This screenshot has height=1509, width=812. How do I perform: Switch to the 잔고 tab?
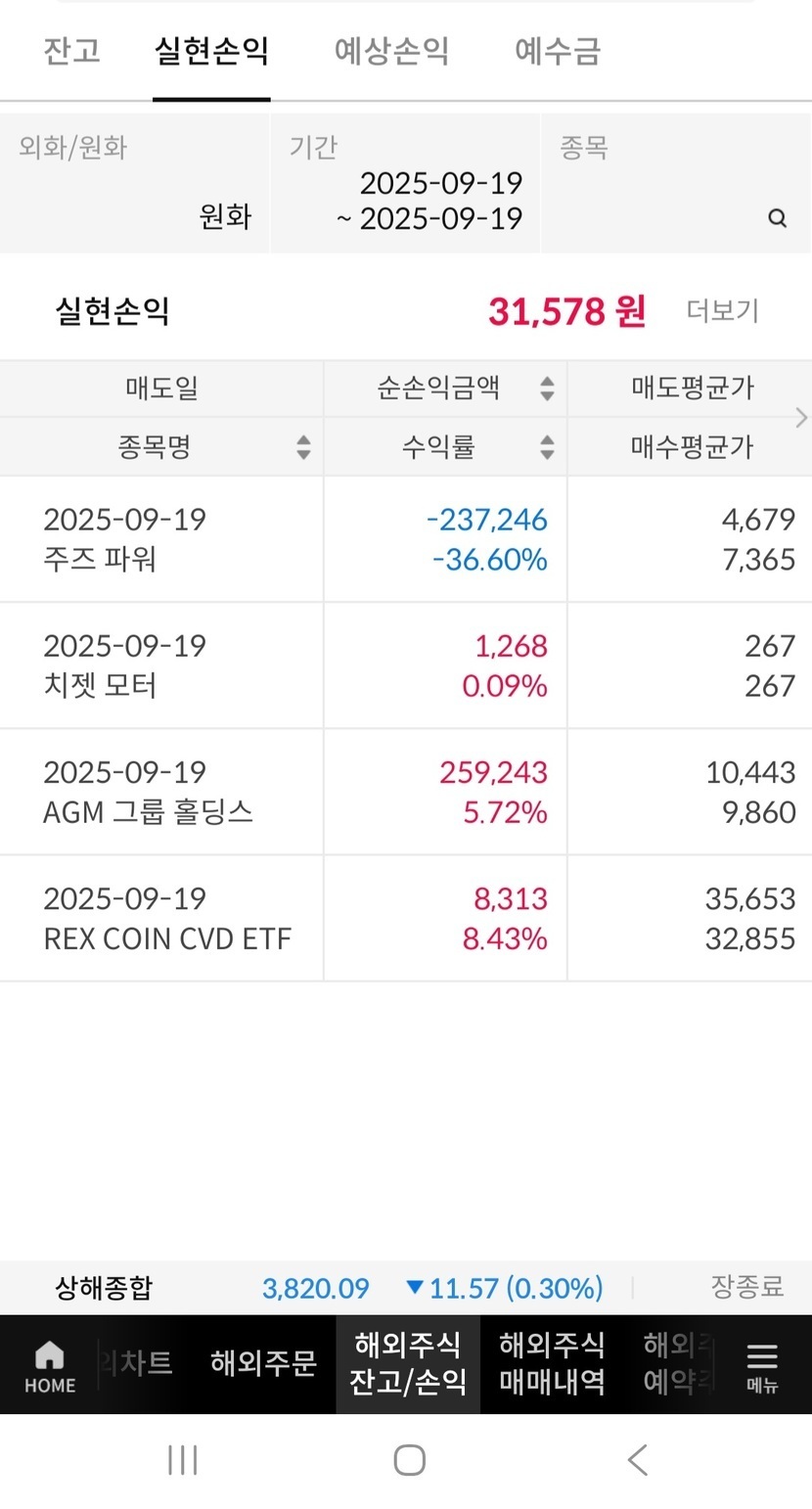pyautogui.click(x=71, y=51)
